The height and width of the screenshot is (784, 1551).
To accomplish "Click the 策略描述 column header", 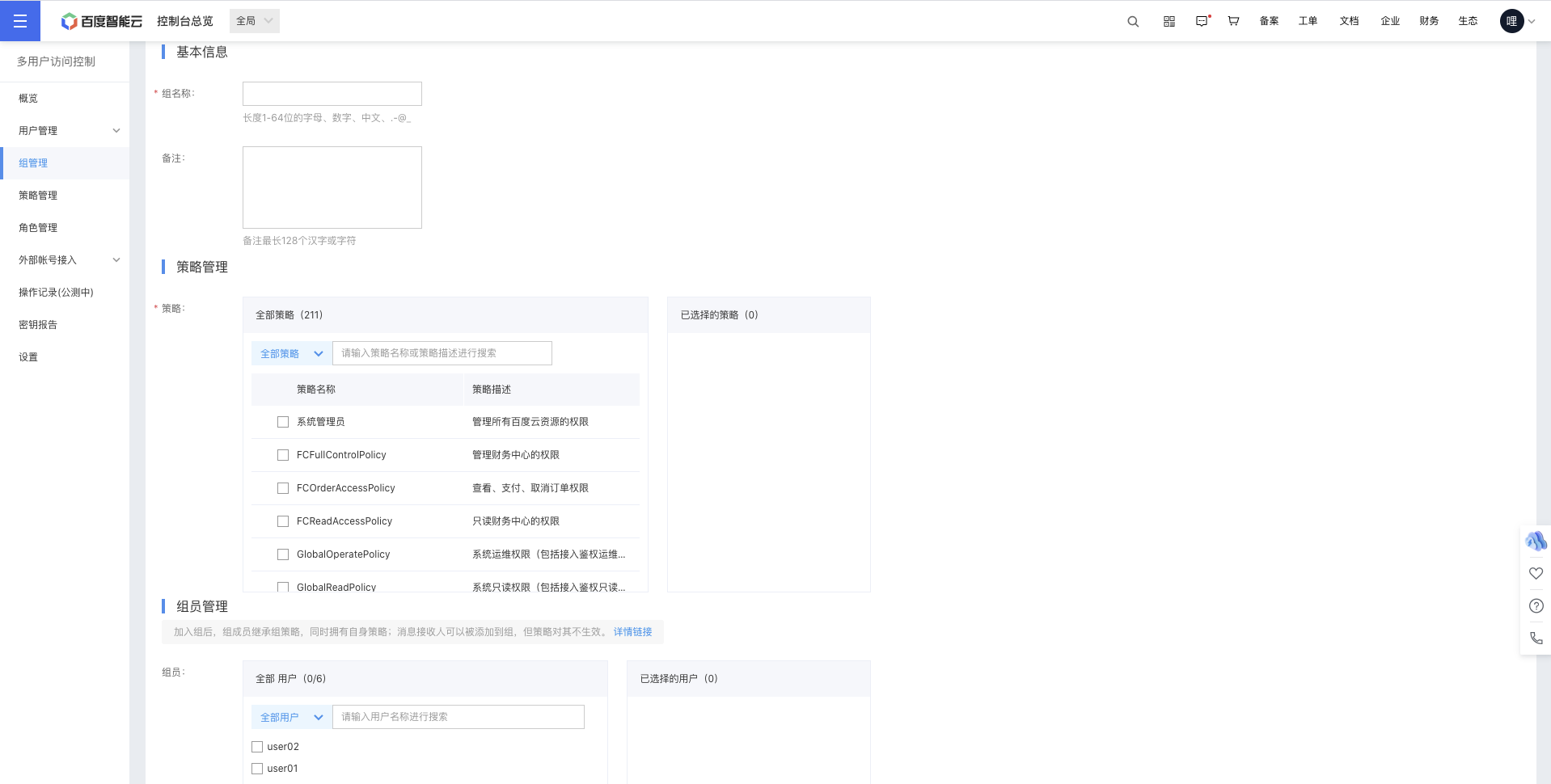I will coord(492,390).
